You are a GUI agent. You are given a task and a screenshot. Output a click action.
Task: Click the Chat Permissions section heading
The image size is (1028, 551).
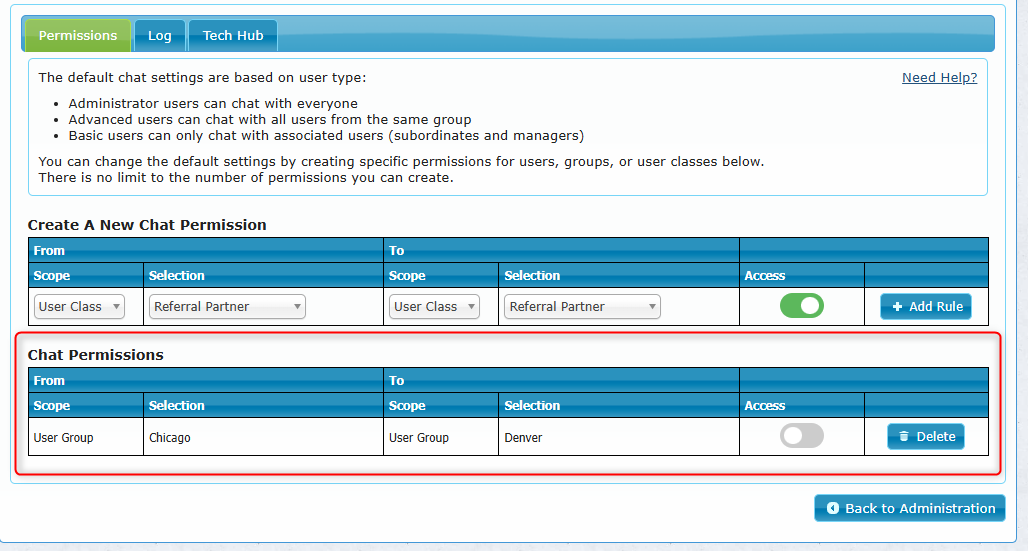point(95,355)
